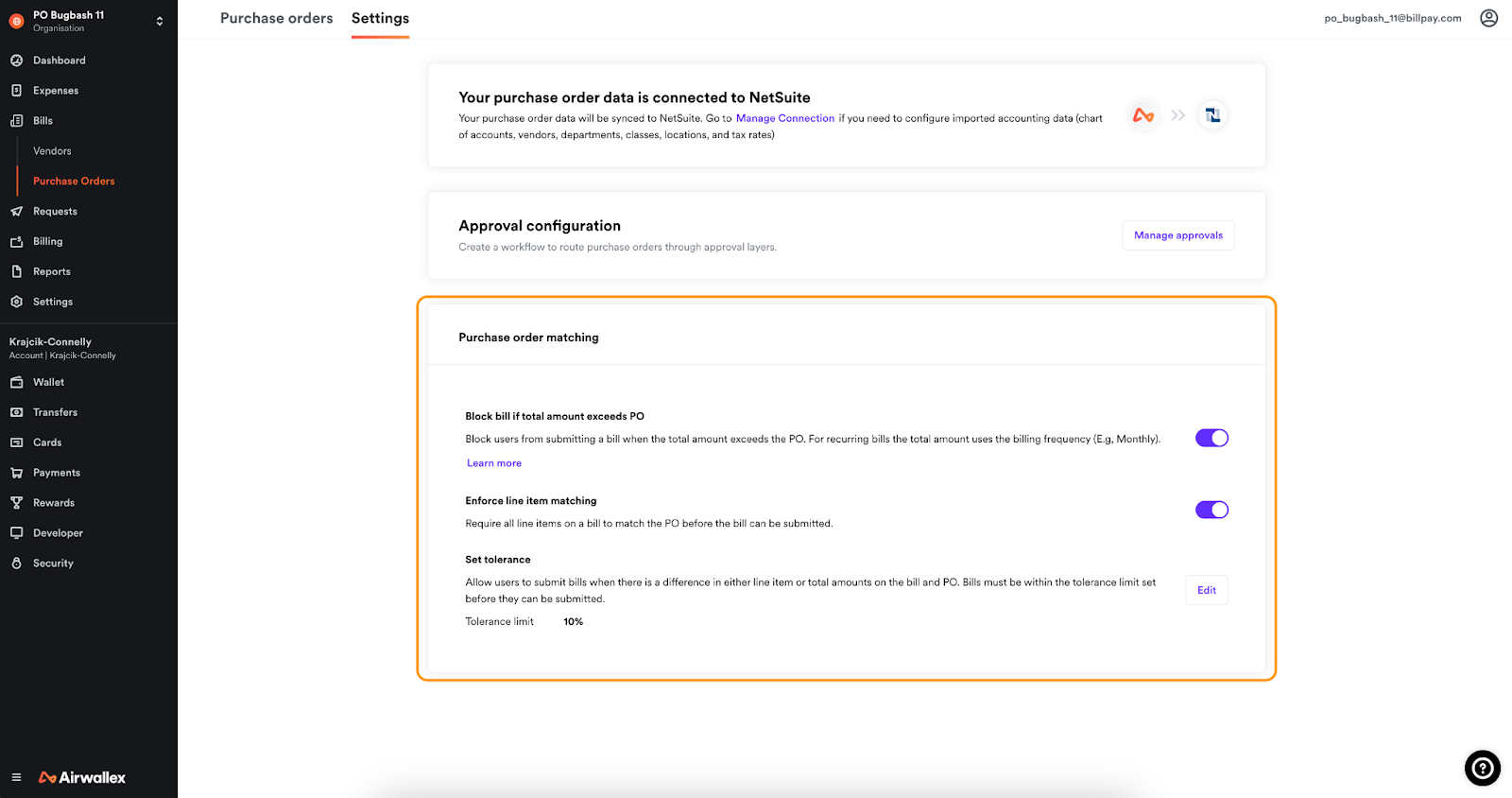Collapse sidebar with hamburger menu icon
The image size is (1512, 798).
[16, 777]
